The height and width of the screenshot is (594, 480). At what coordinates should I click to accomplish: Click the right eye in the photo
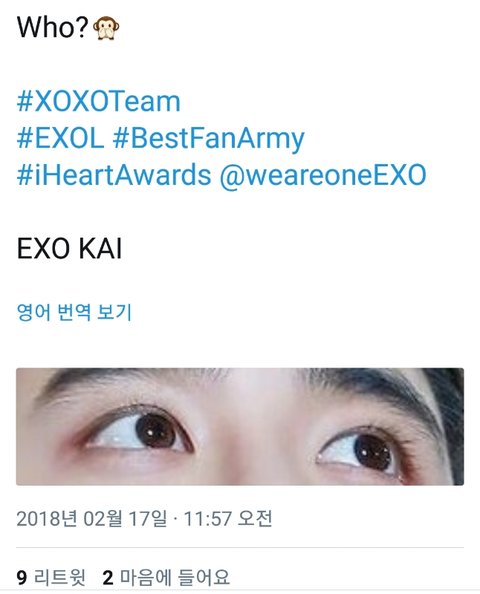(362, 451)
